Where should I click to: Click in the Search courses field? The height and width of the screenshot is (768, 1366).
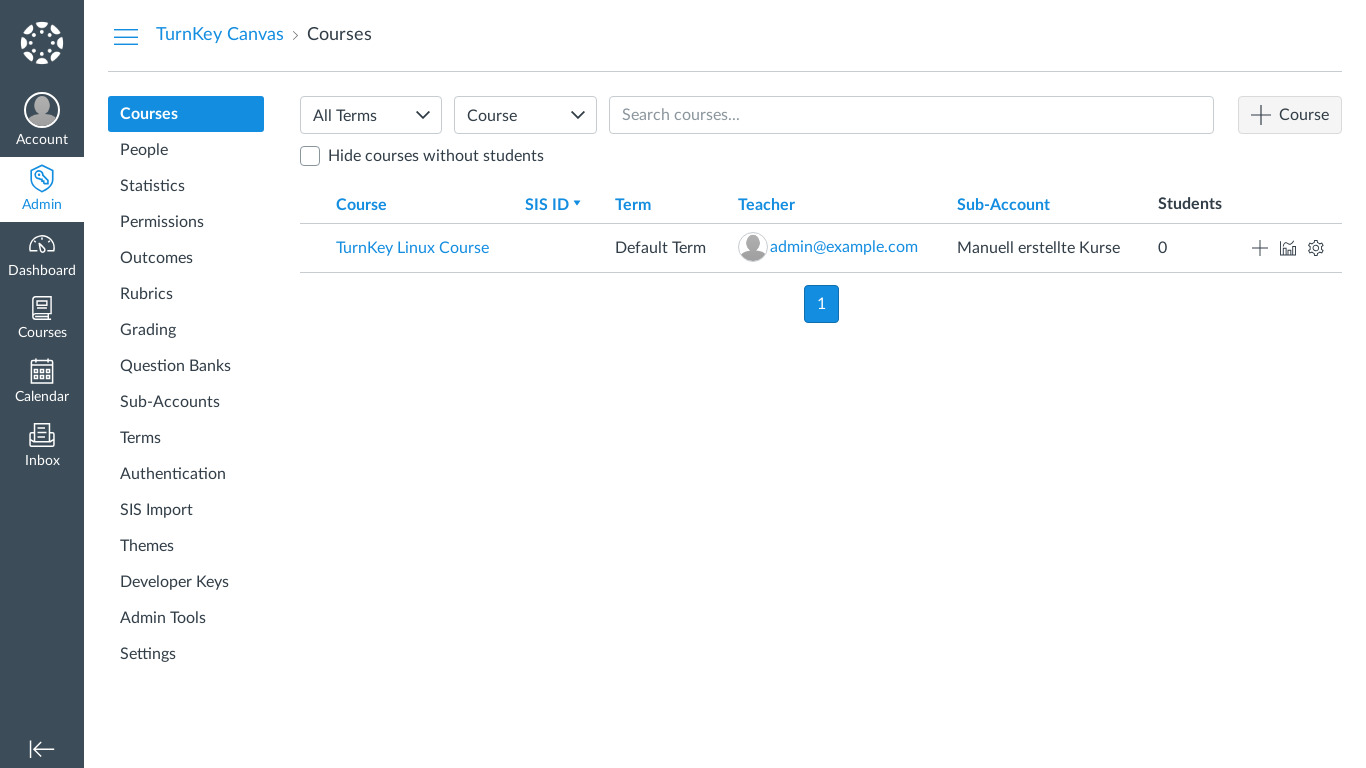point(910,115)
